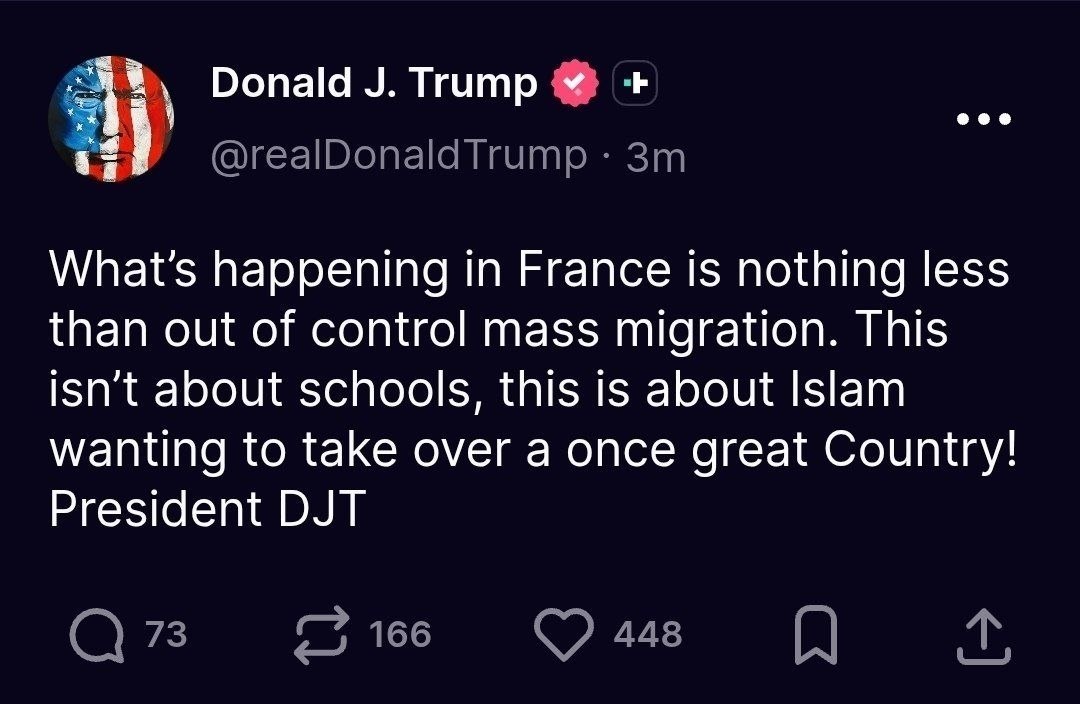Click the plus badge next to verified mark
This screenshot has width=1080, height=704.
634,83
